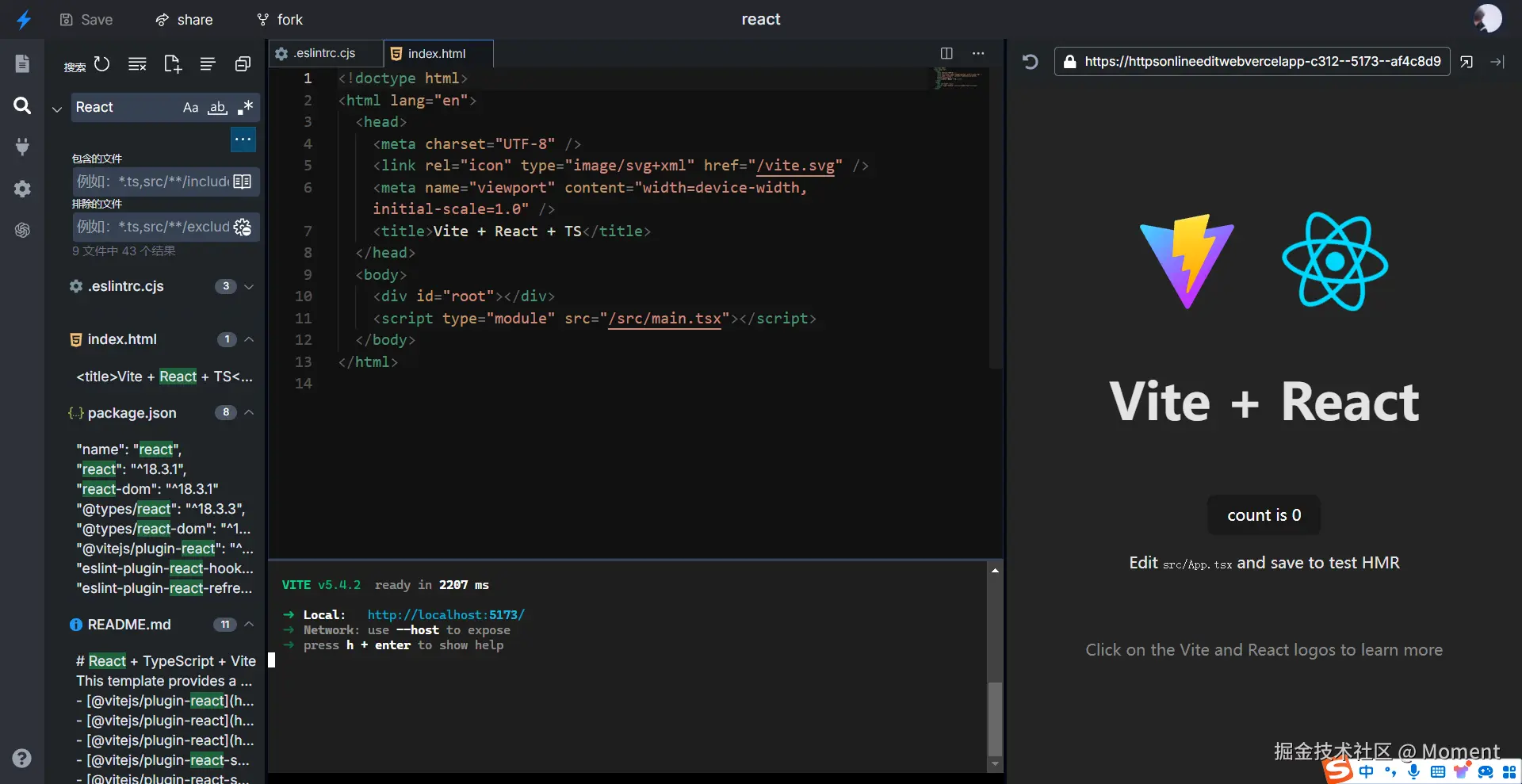Click the Save button
Image resolution: width=1522 pixels, height=784 pixels.
coord(86,19)
